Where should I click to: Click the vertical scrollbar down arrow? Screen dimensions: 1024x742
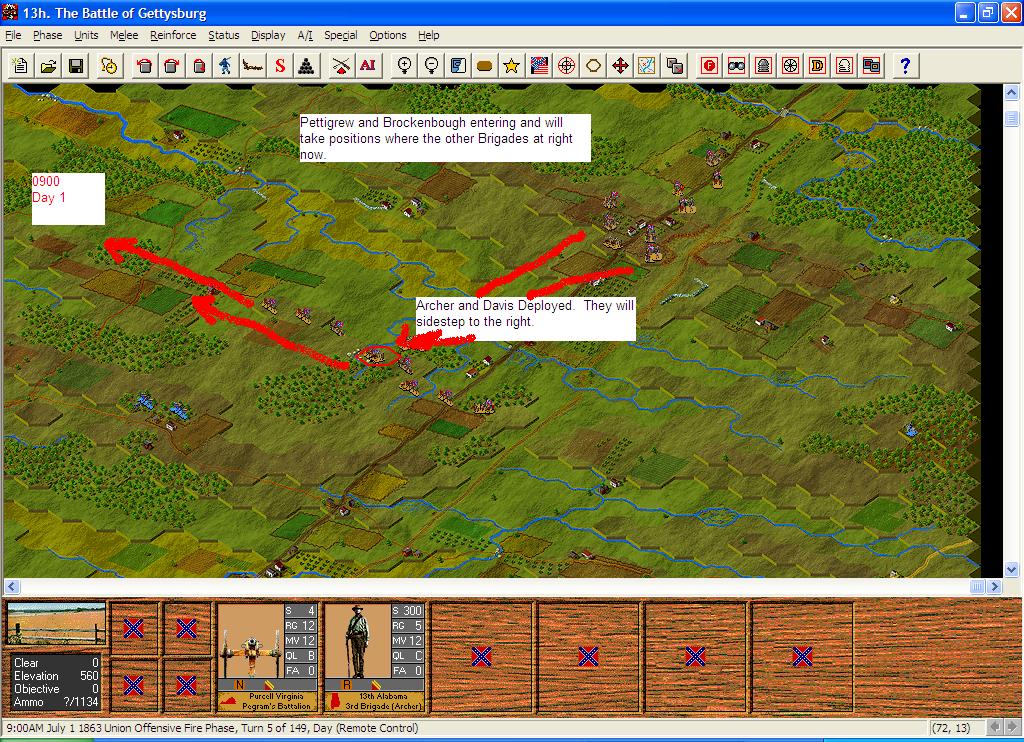click(x=1012, y=569)
